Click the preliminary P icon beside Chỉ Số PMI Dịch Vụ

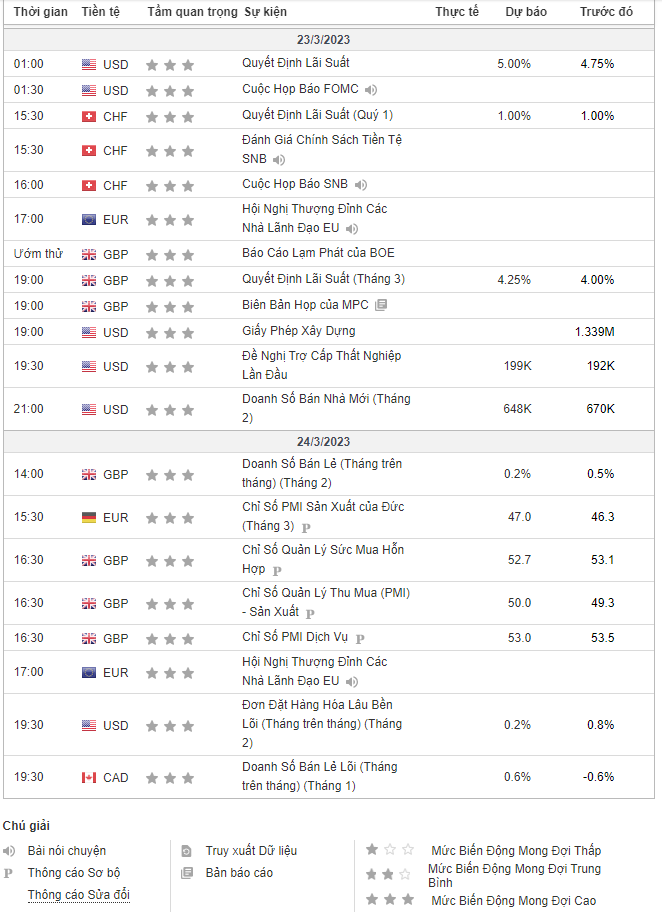tap(360, 639)
